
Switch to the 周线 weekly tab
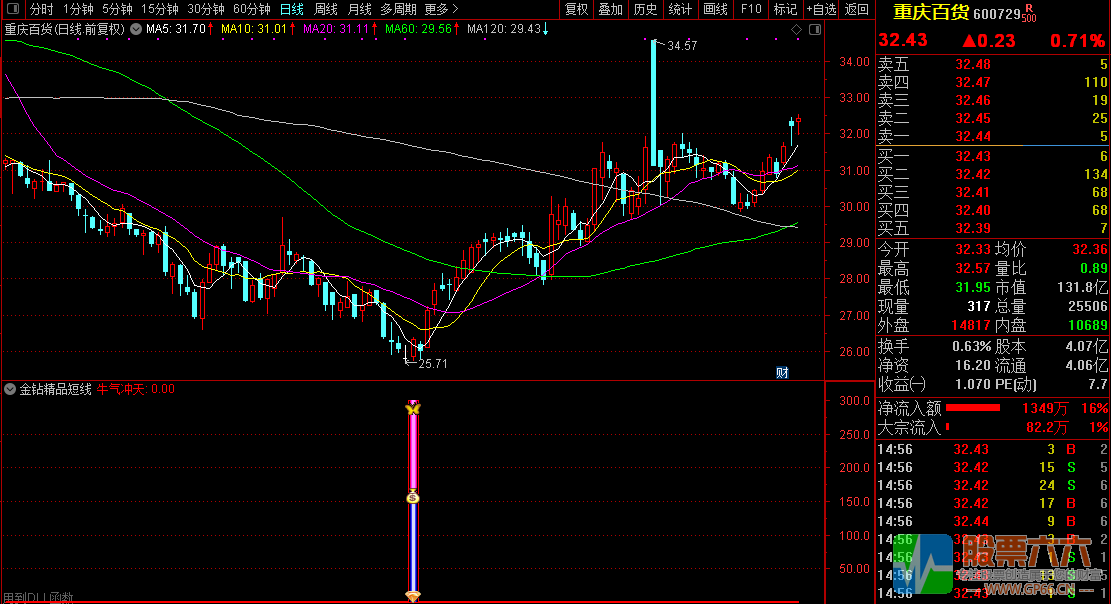click(x=326, y=9)
